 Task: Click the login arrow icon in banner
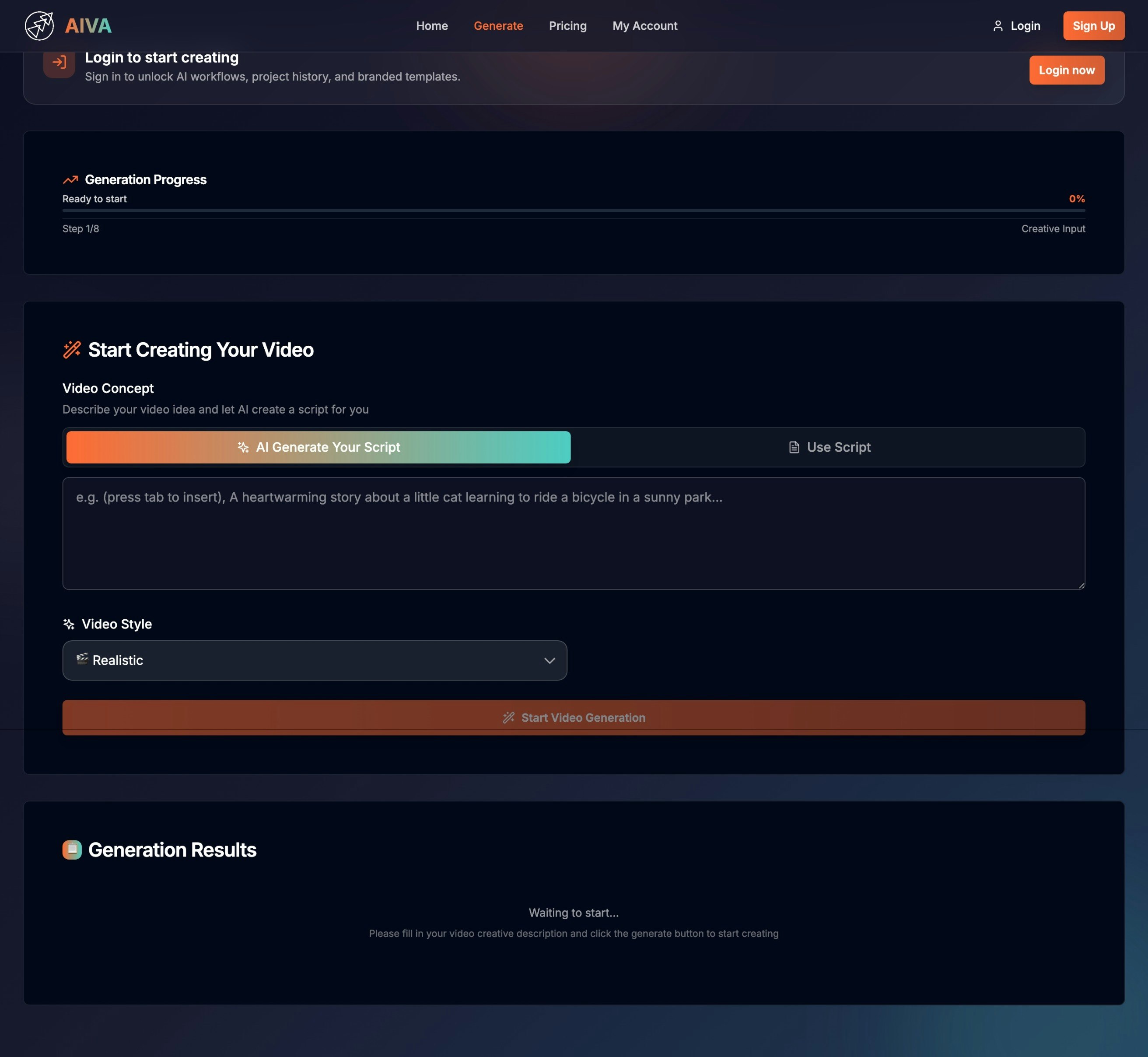[x=59, y=62]
